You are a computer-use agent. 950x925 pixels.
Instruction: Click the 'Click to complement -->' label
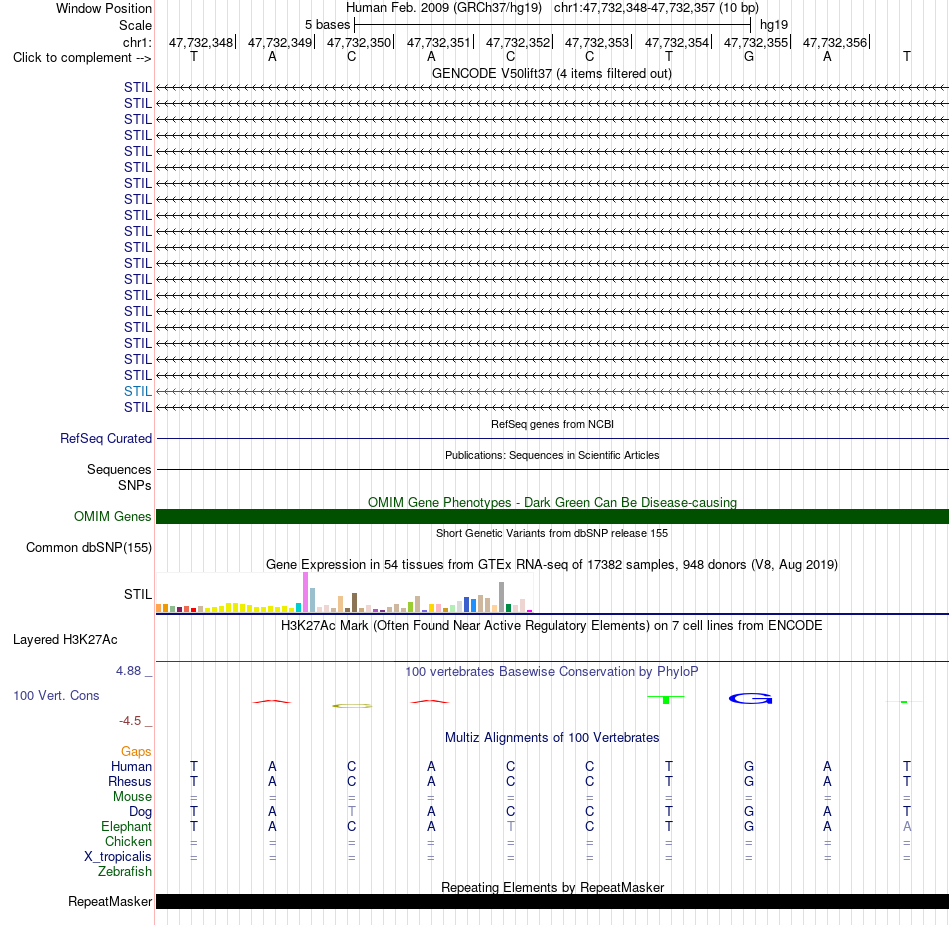click(x=82, y=58)
